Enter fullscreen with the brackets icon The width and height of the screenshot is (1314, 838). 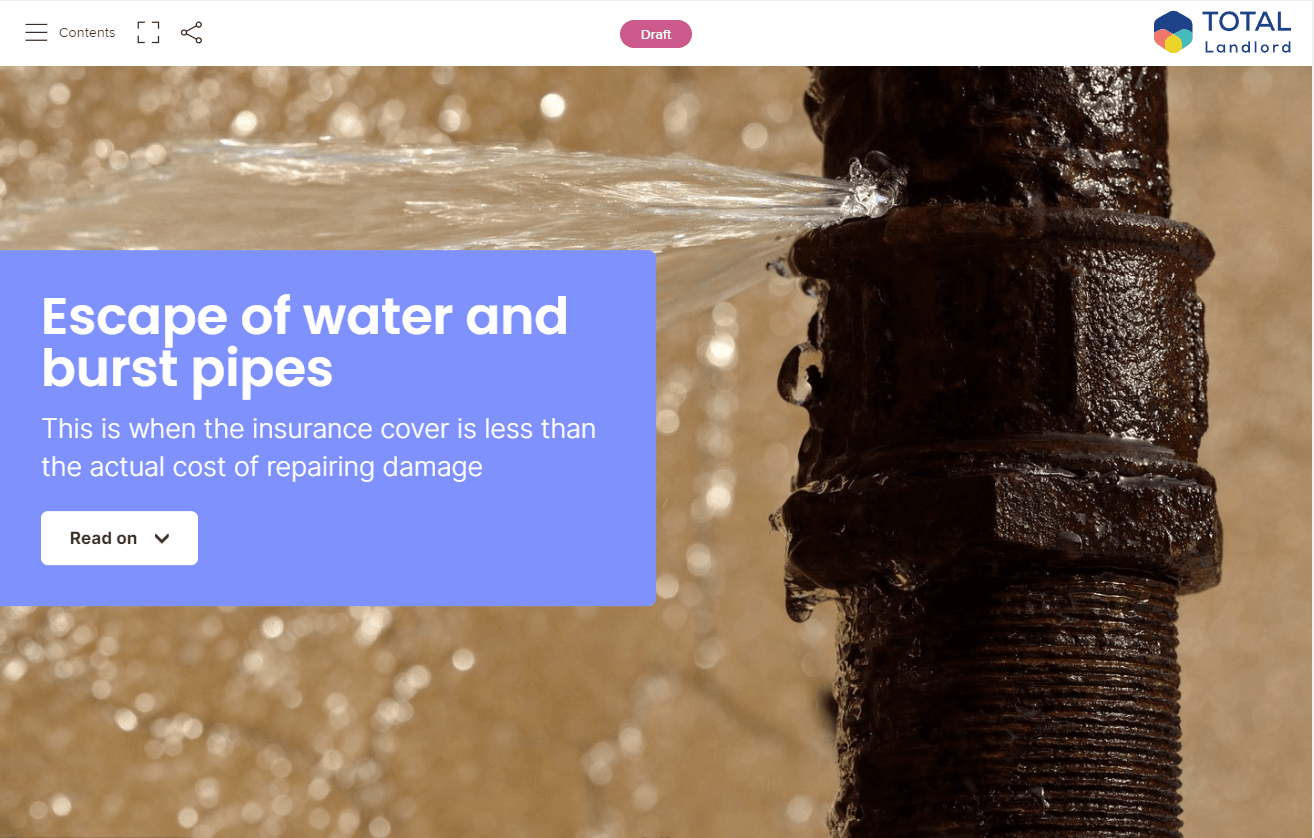click(148, 33)
